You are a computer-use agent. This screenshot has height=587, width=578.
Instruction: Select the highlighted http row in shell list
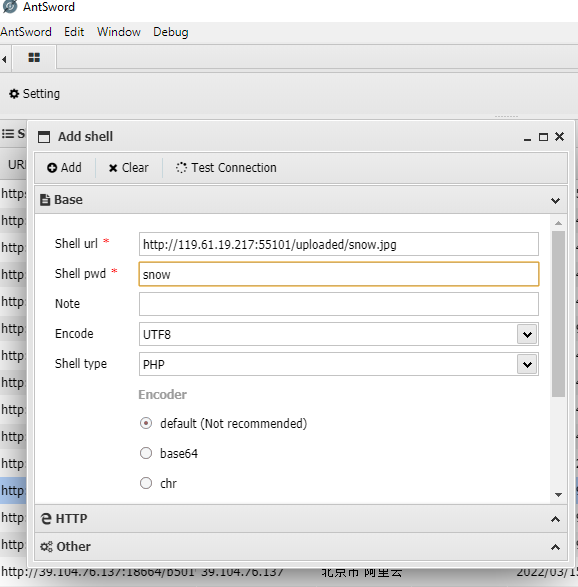click(x=13, y=490)
